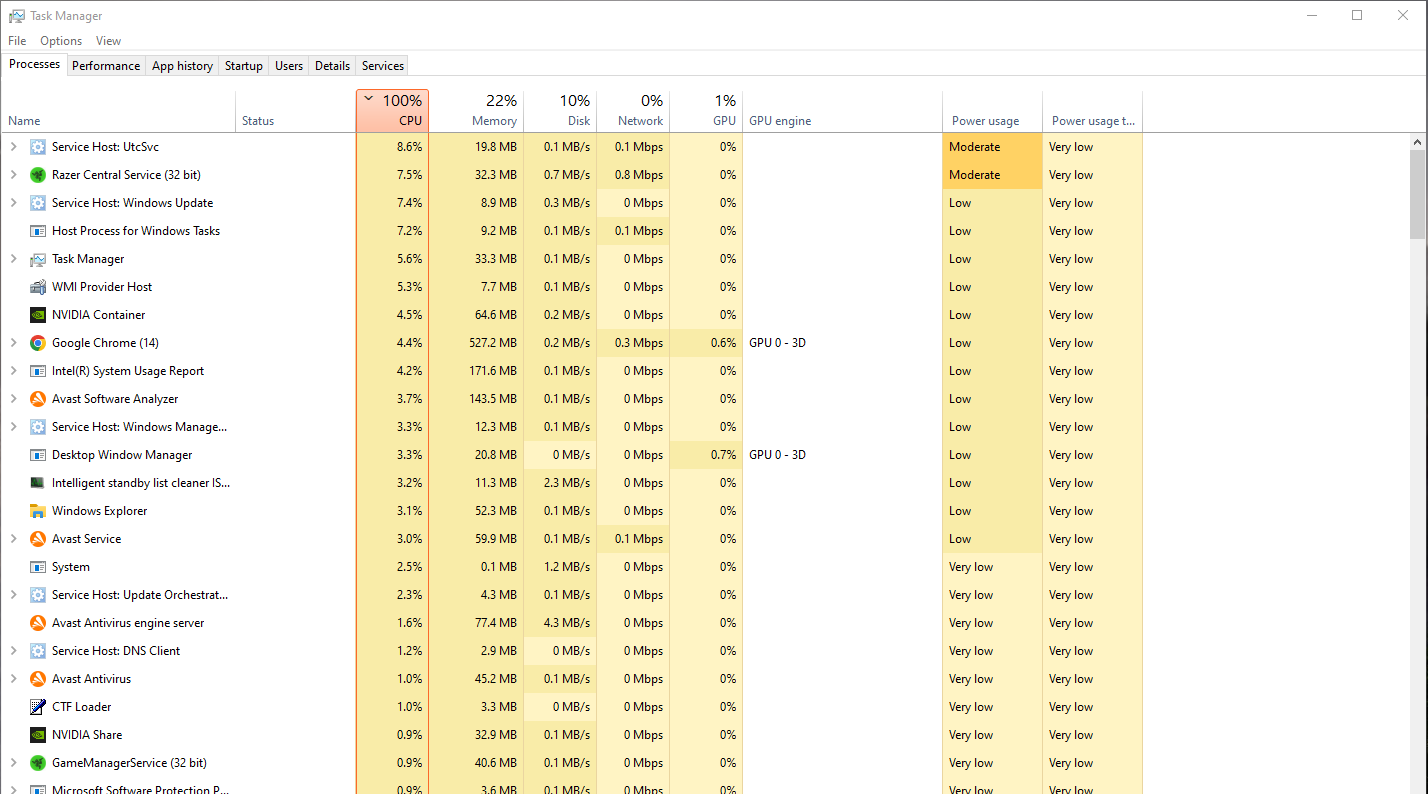Click the Google Chrome icon
This screenshot has height=794, width=1428.
pos(38,343)
